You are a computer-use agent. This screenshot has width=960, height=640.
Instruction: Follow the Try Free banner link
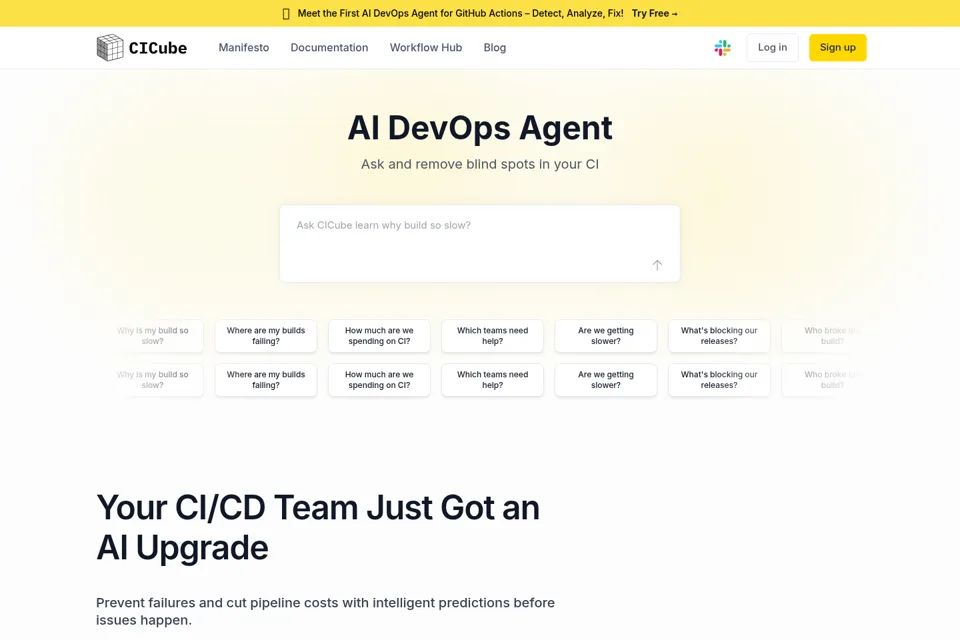654,13
